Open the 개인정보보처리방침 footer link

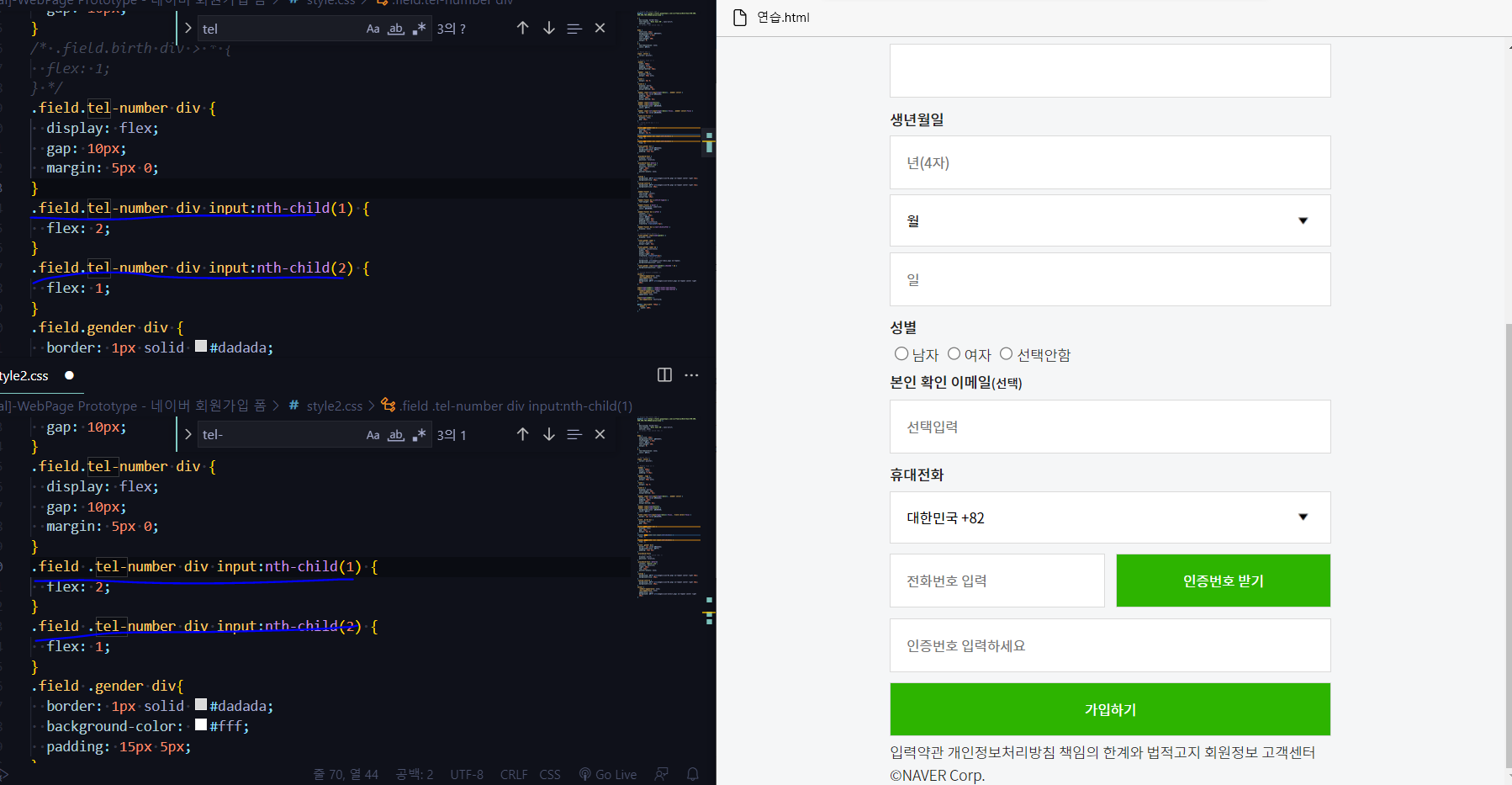(1001, 752)
